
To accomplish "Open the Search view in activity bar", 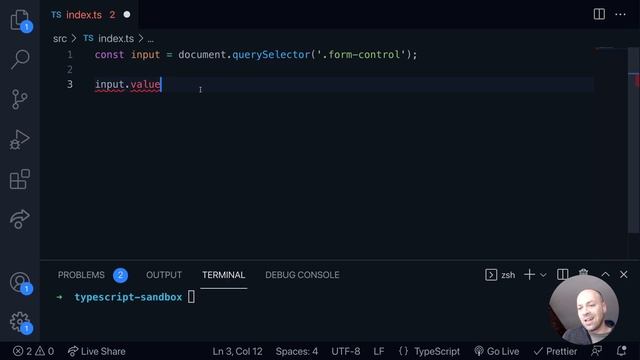I will [x=20, y=59].
